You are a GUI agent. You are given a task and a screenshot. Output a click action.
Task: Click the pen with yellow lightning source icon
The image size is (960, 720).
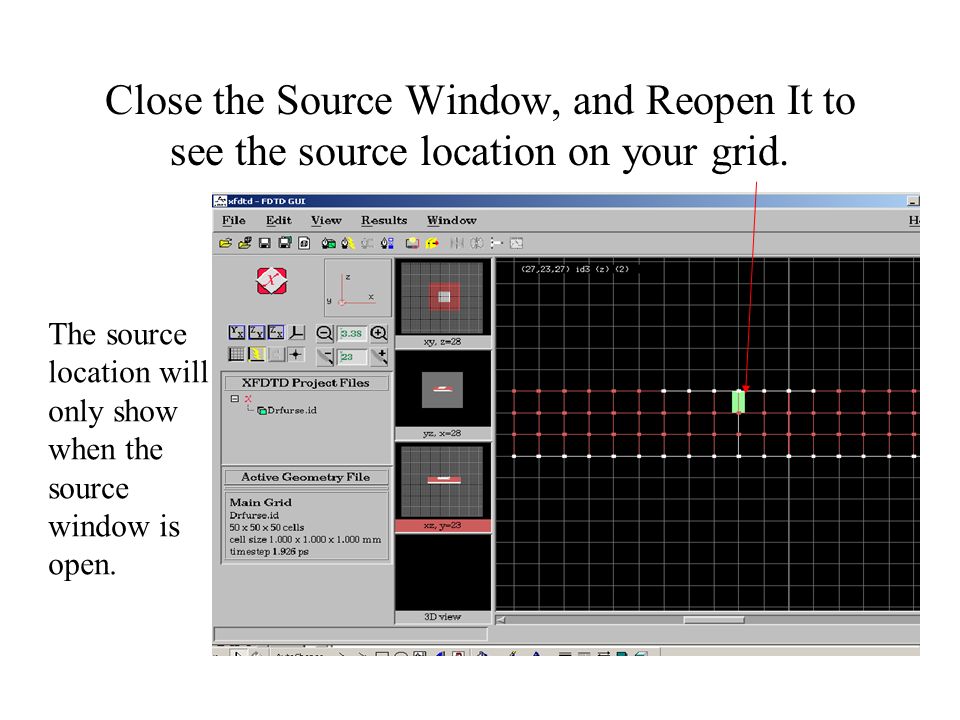[348, 243]
